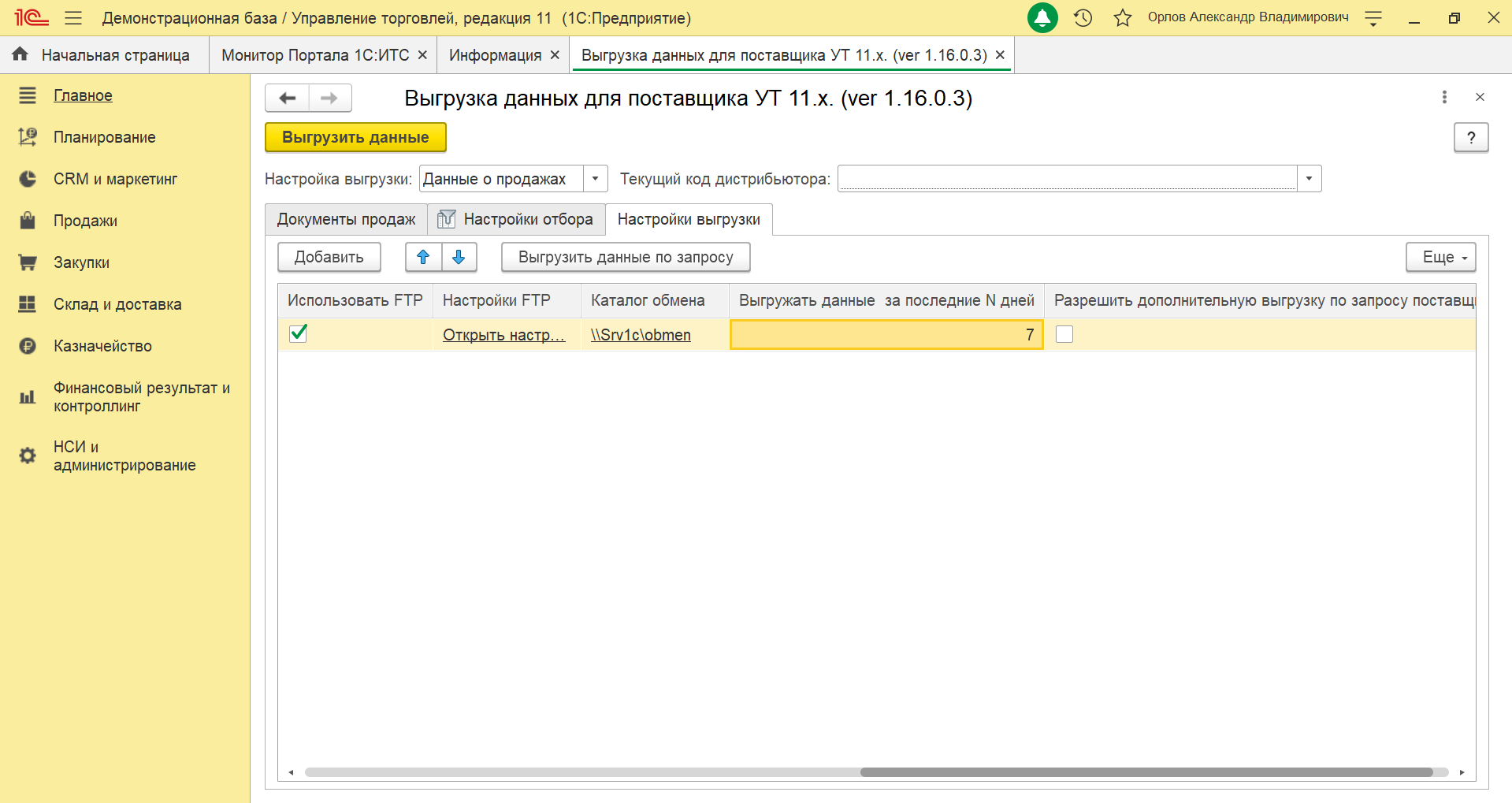The height and width of the screenshot is (803, 1512).
Task: Expand the Настройка выгрузки dropdown
Action: [x=596, y=179]
